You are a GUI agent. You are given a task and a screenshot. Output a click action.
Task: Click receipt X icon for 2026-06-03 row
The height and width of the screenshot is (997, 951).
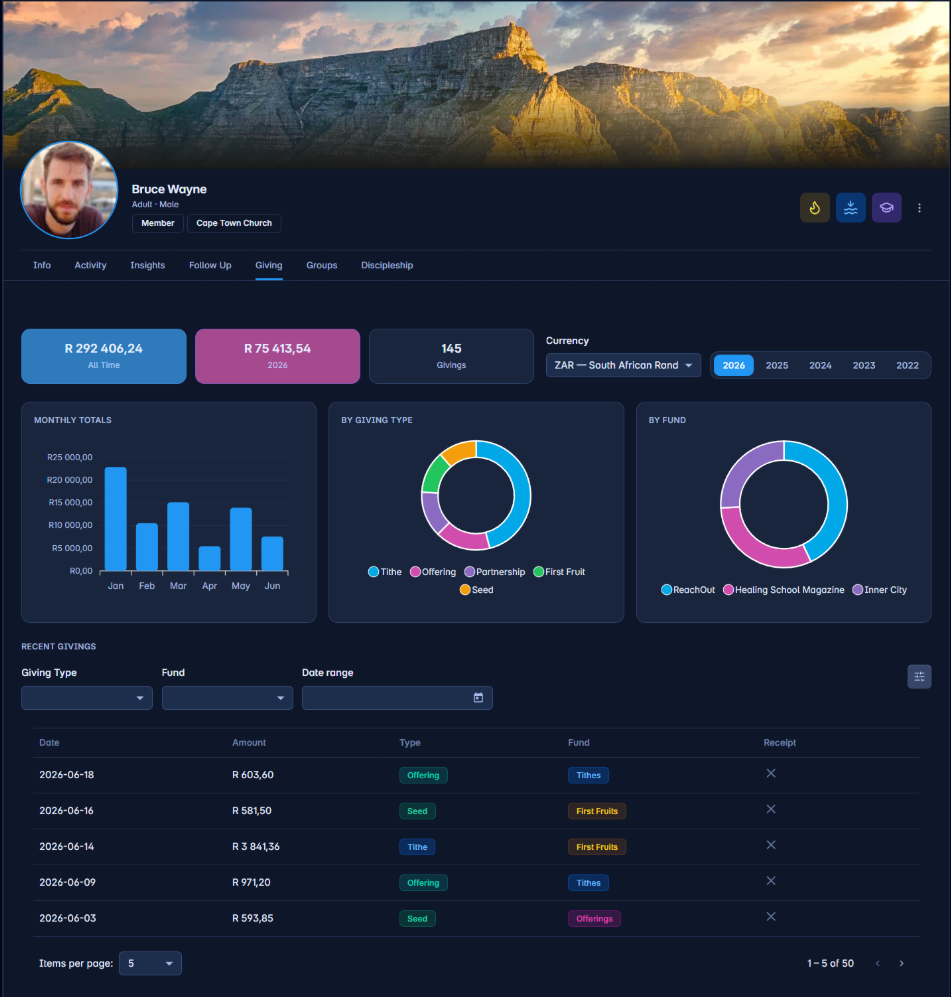771,916
